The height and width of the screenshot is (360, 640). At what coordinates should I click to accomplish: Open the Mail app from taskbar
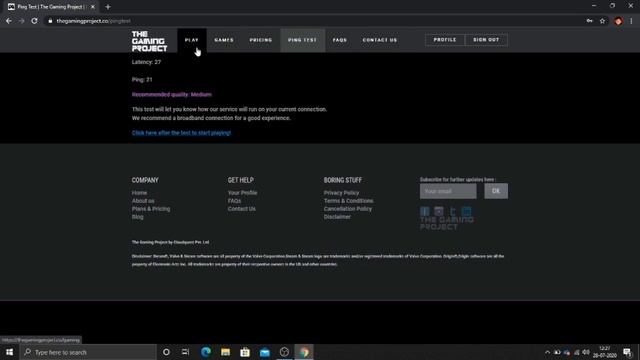(x=264, y=352)
